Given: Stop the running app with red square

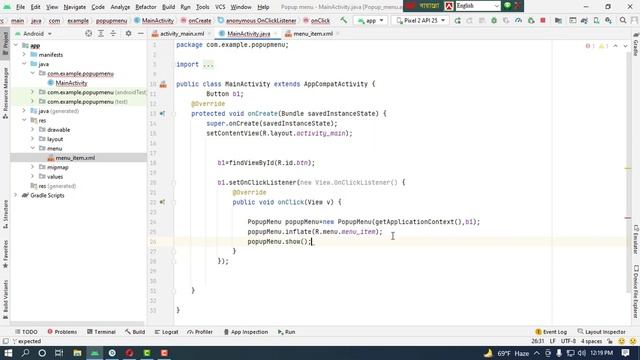Looking at the screenshot, I should point(543,20).
